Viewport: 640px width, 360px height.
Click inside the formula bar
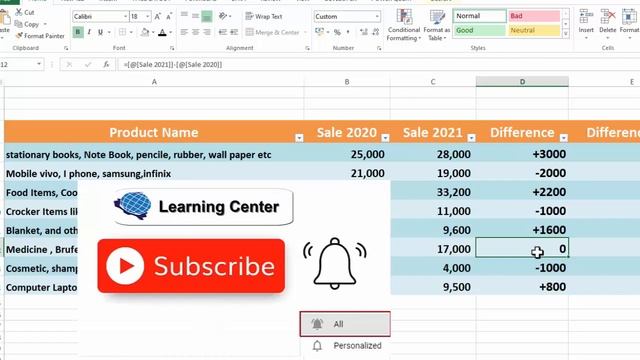coord(378,64)
